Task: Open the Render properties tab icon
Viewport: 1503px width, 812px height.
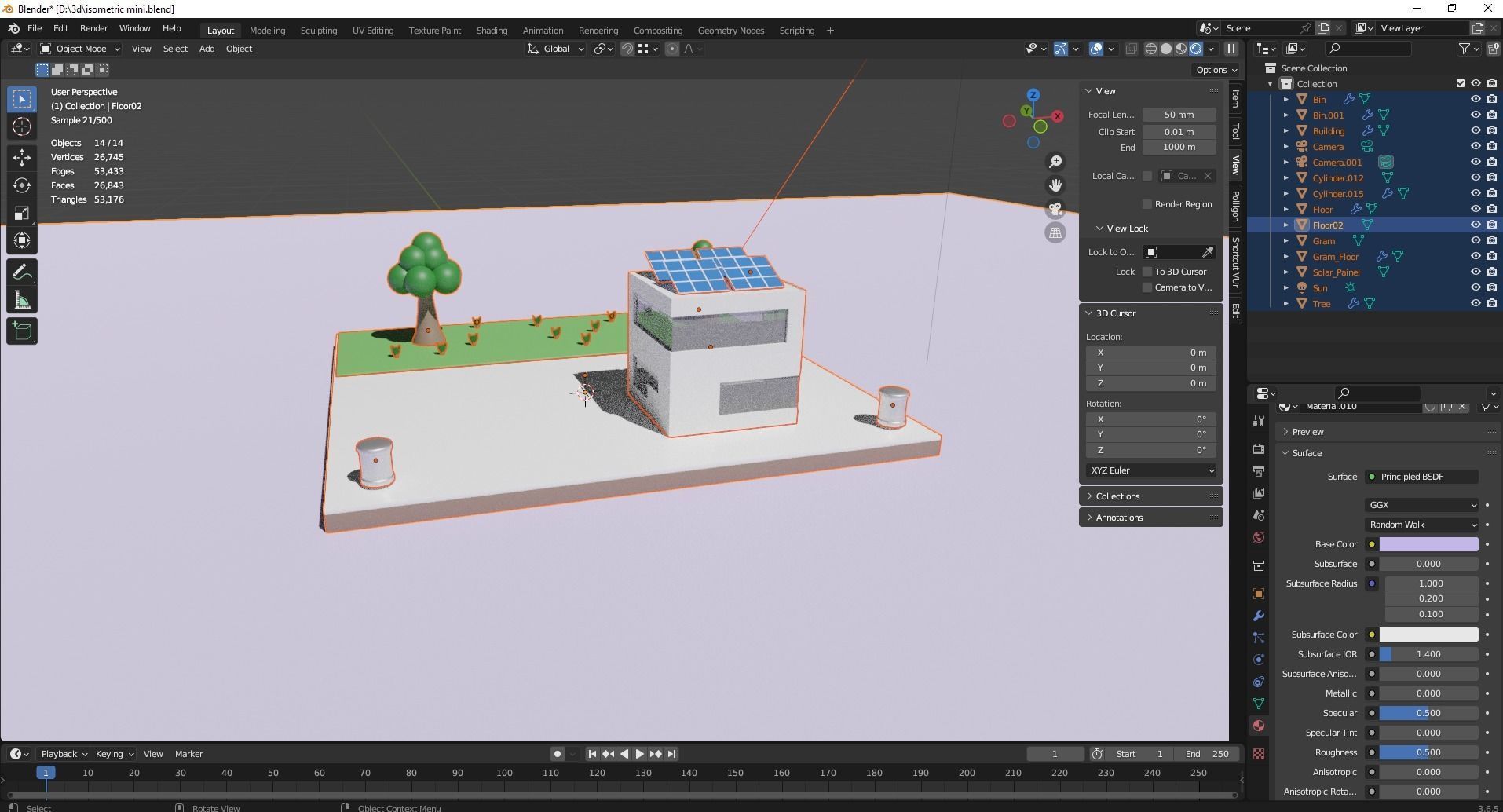Action: 1259,448
